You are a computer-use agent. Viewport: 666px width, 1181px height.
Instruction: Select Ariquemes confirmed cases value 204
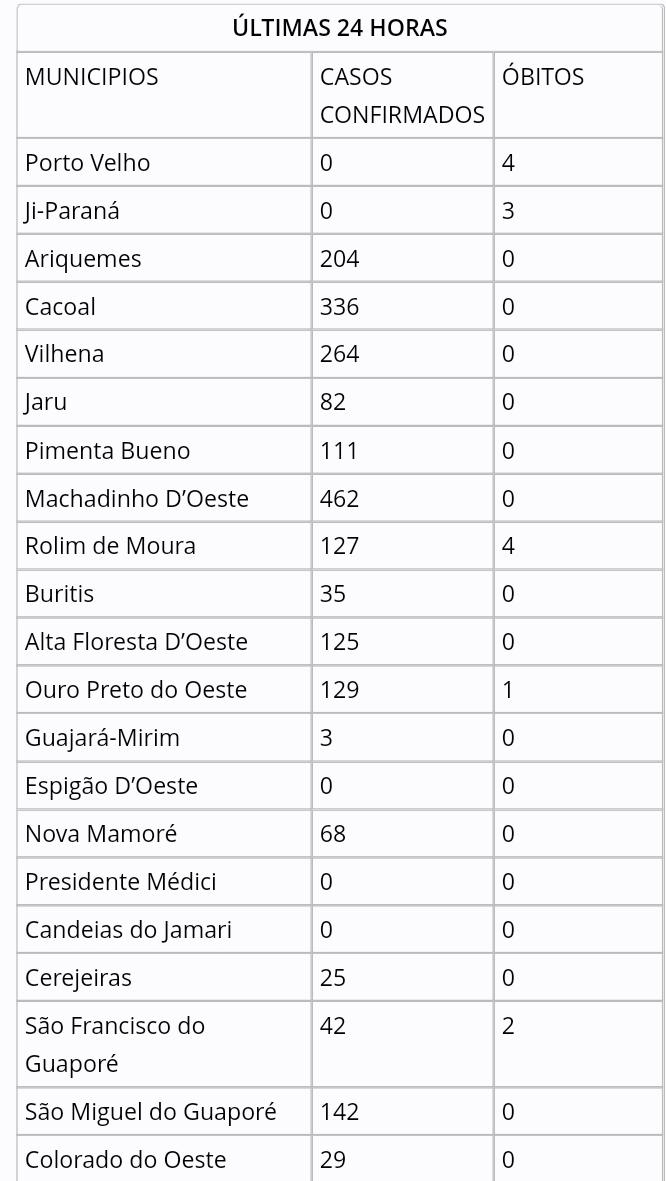click(x=340, y=259)
